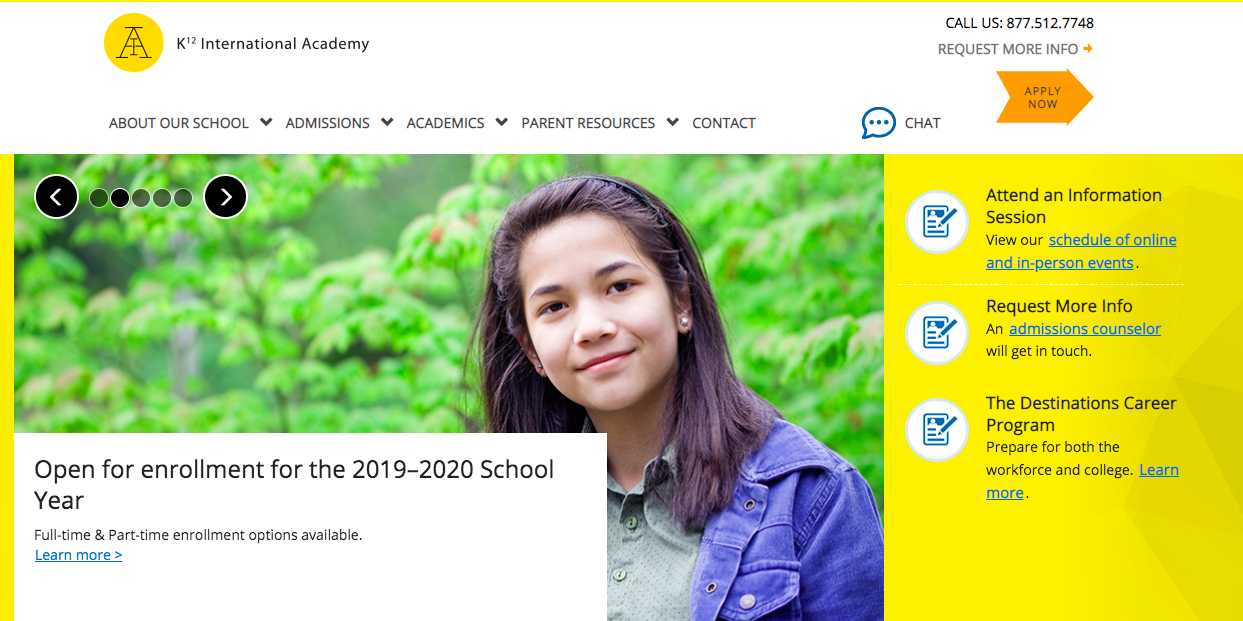Image resolution: width=1243 pixels, height=621 pixels.
Task: Go to previous slide arrow
Action: tap(56, 197)
